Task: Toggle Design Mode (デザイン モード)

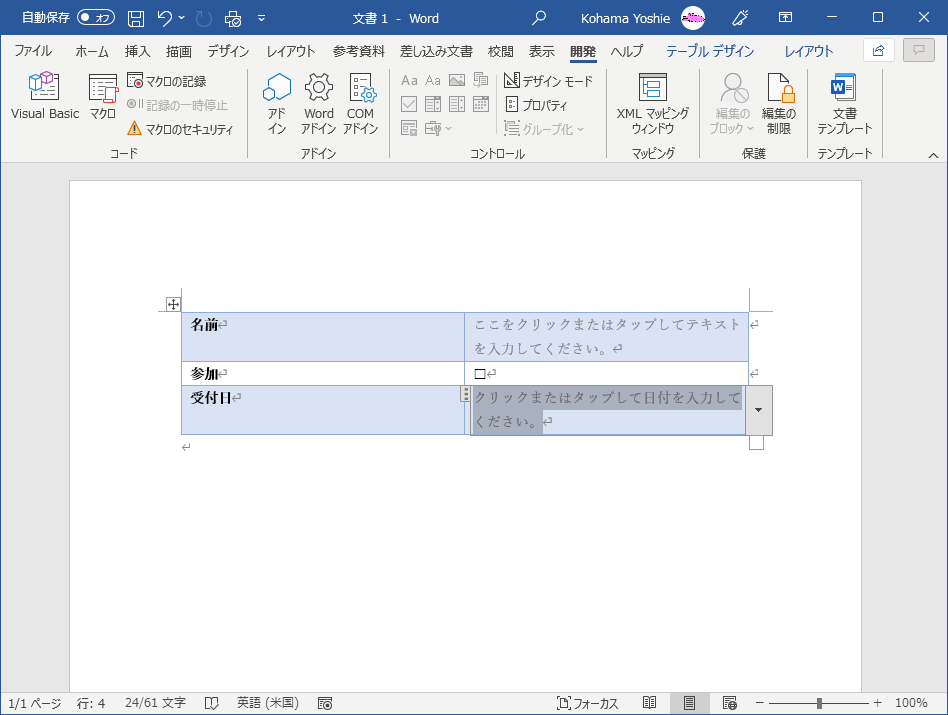Action: pos(548,81)
